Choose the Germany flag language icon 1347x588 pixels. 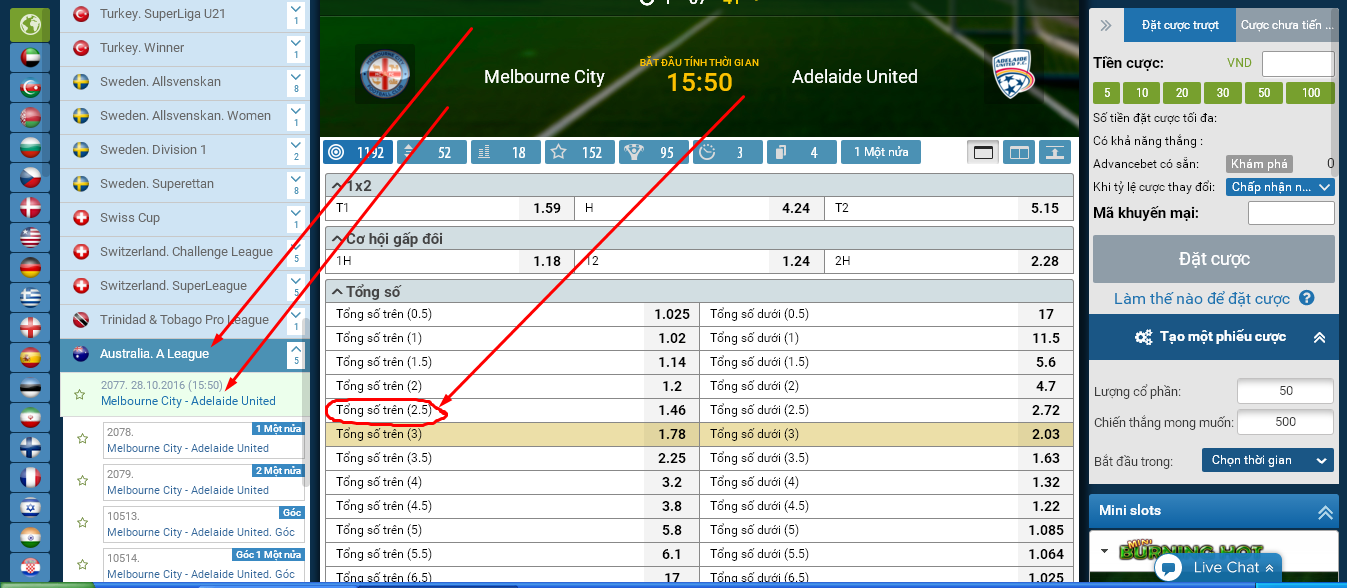point(30,268)
